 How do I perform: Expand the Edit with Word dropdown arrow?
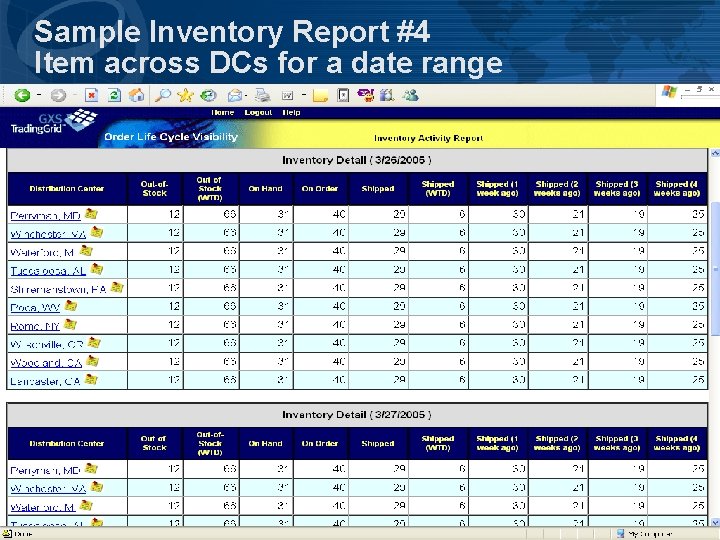[304, 96]
